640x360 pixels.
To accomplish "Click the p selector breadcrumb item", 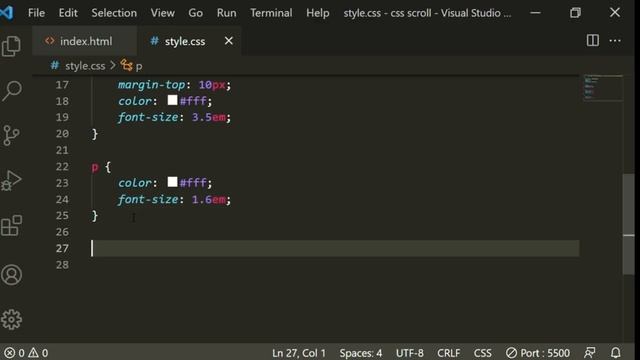I will (x=139, y=66).
